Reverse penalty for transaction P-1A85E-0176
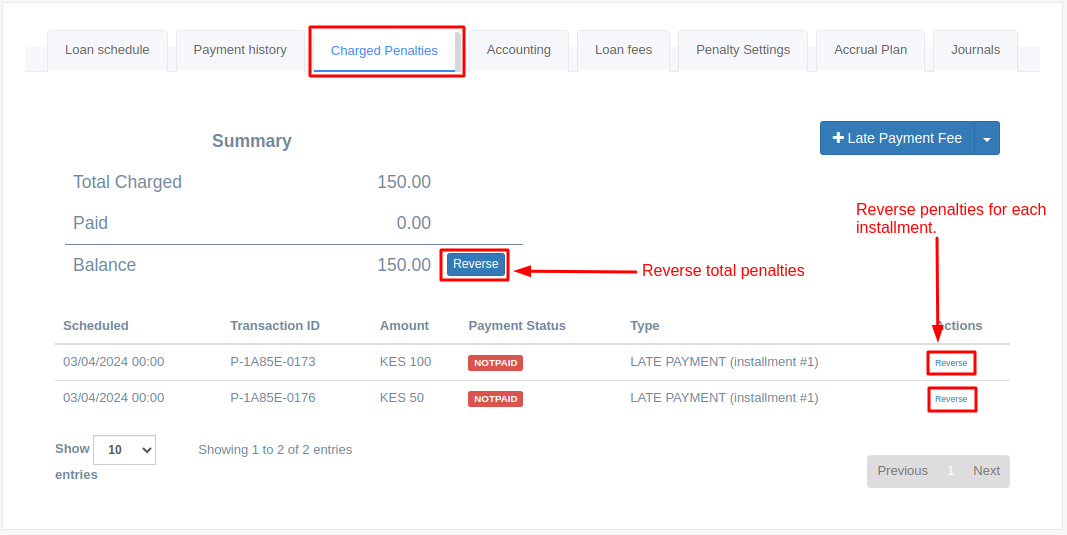1067x535 pixels. pos(951,399)
